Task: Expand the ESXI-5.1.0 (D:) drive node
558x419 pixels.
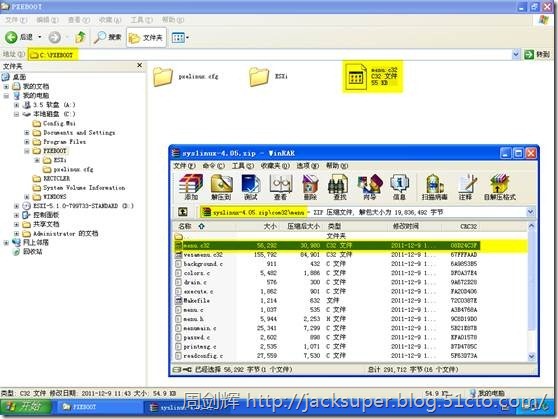Action: coord(16,206)
